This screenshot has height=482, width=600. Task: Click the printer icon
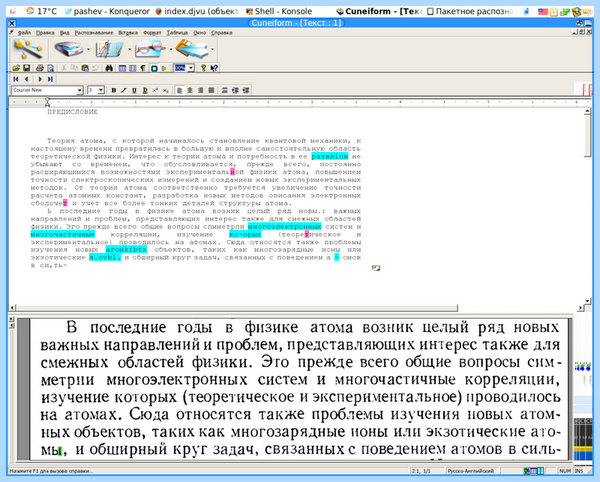(x=40, y=68)
